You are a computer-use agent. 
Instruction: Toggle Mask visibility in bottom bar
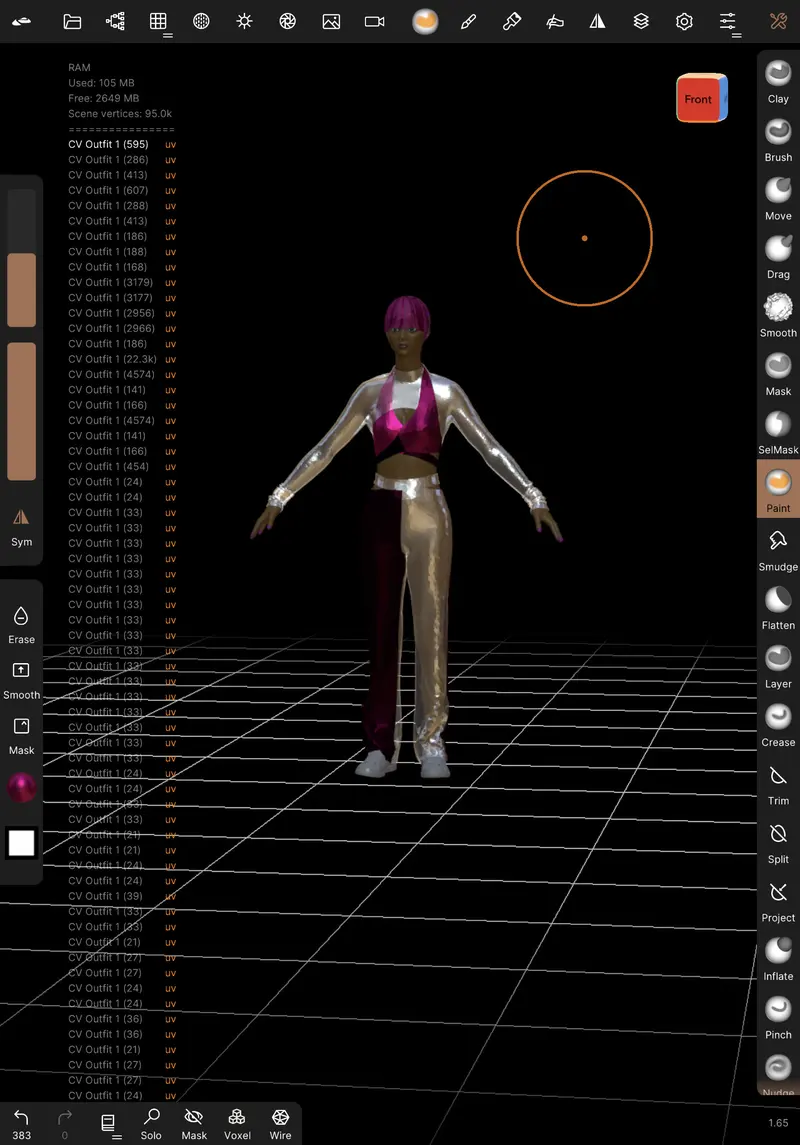click(x=194, y=1123)
